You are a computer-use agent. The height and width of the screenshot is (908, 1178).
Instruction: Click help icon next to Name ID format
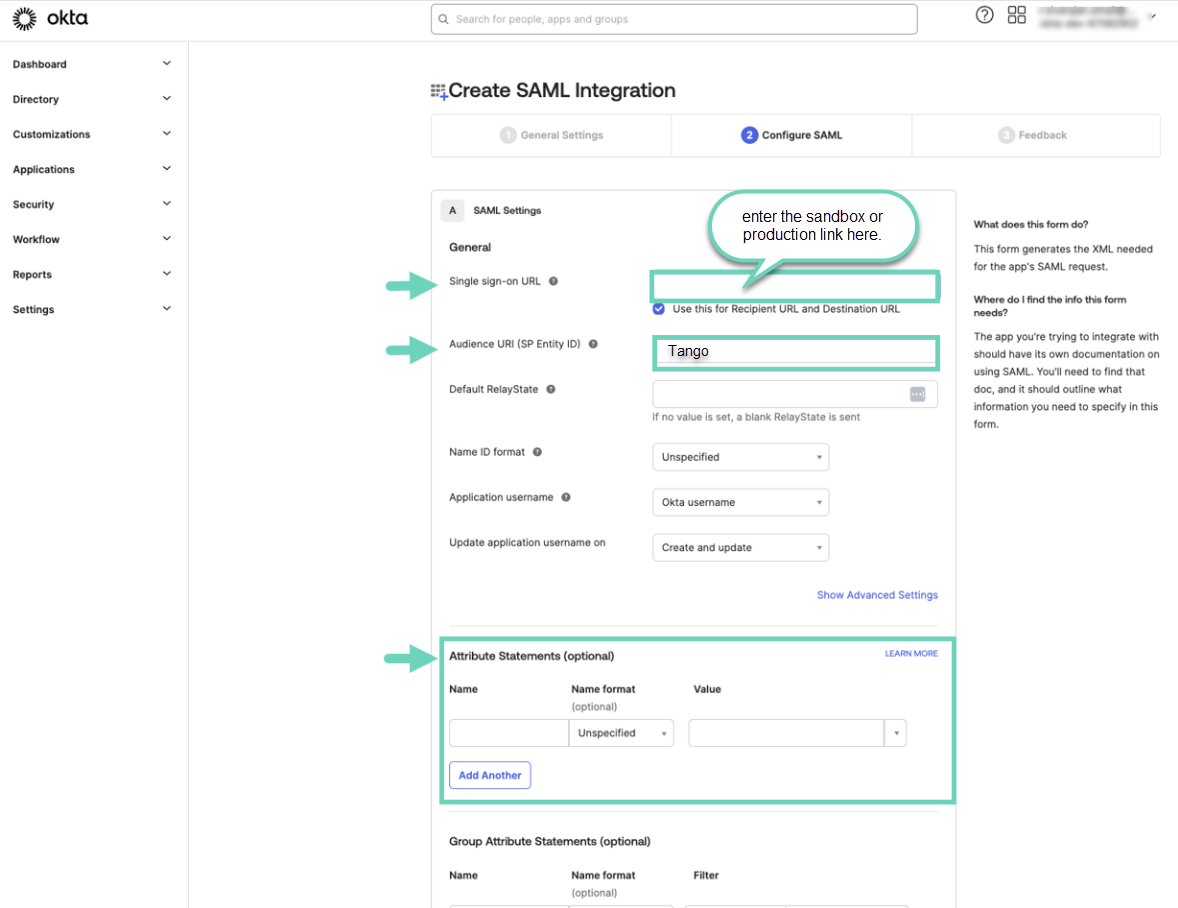pyautogui.click(x=537, y=452)
